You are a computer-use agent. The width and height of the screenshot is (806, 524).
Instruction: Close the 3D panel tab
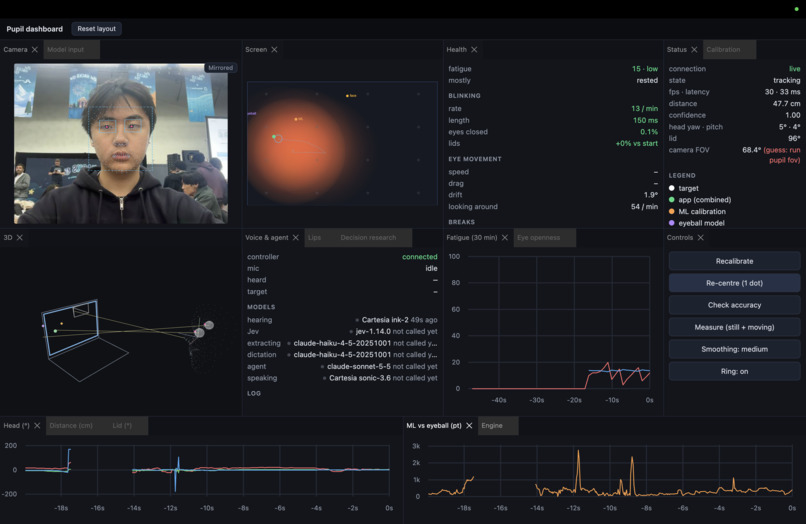(x=20, y=238)
